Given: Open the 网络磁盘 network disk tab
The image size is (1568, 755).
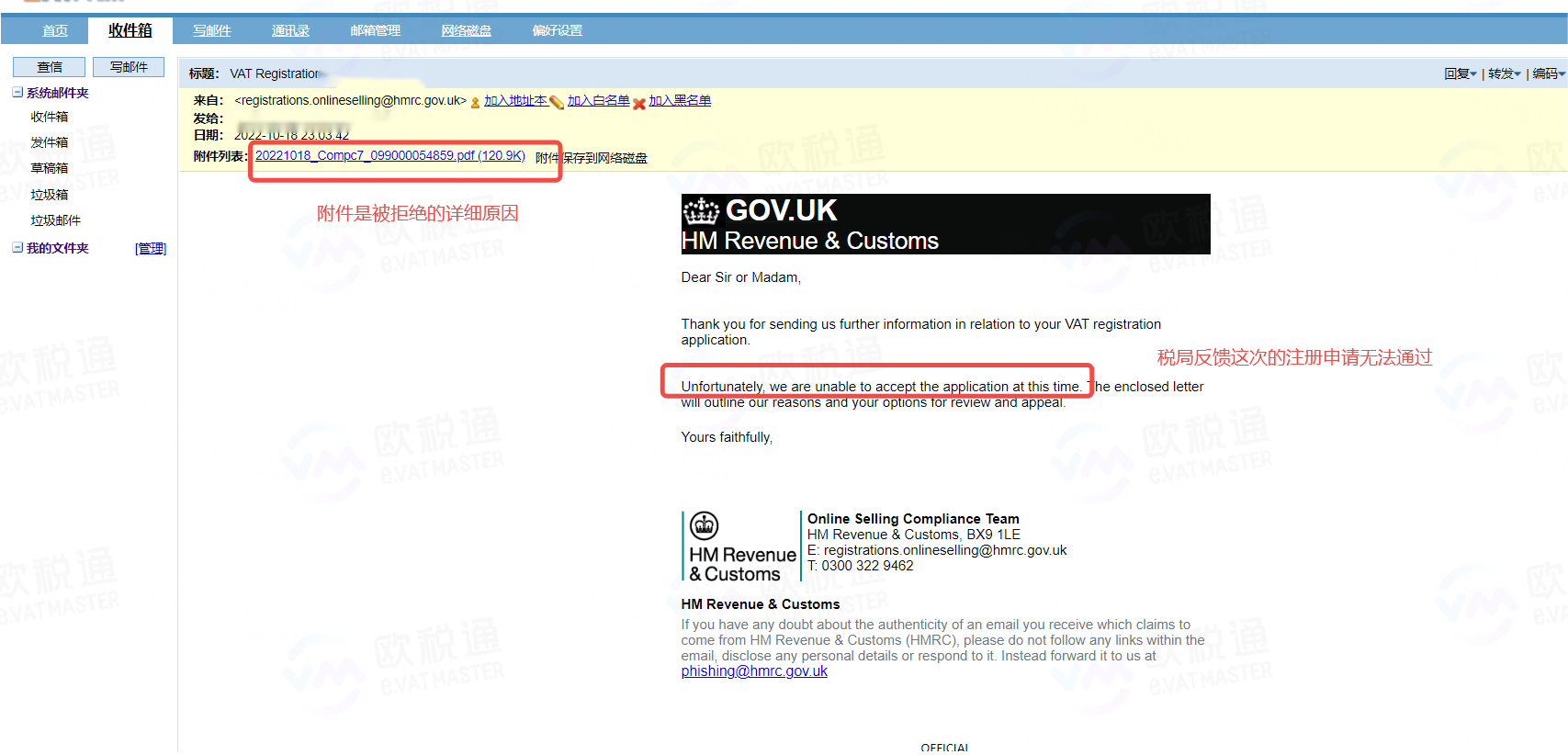Looking at the screenshot, I should 467,30.
